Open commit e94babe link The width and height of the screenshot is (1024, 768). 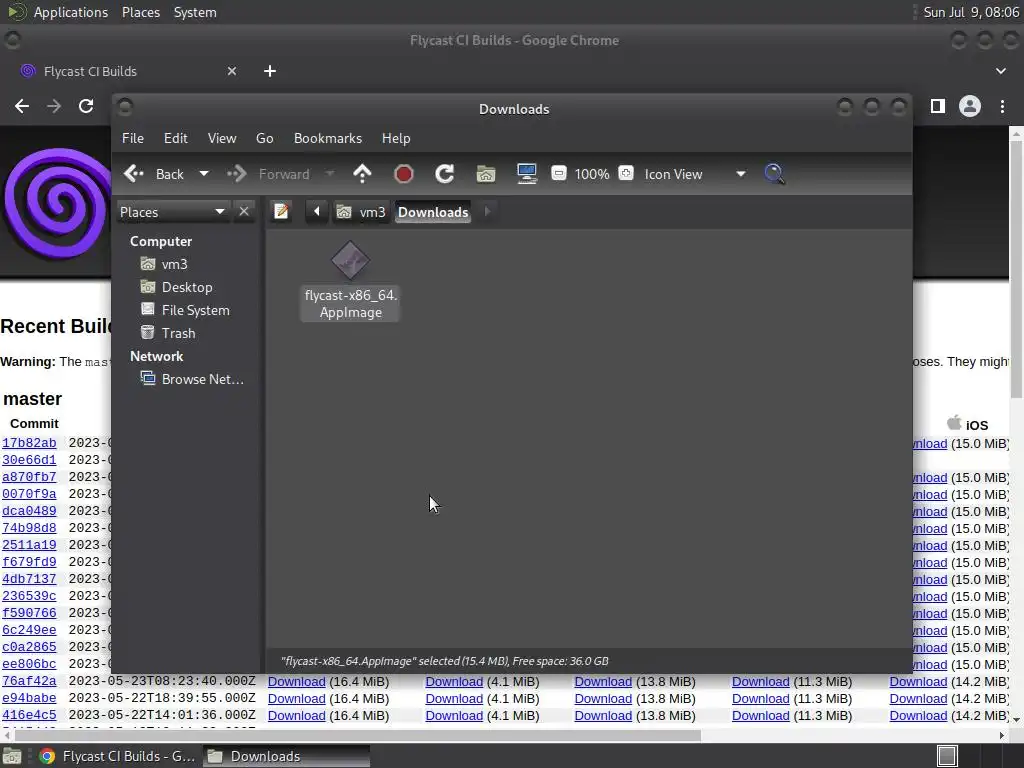(x=29, y=697)
